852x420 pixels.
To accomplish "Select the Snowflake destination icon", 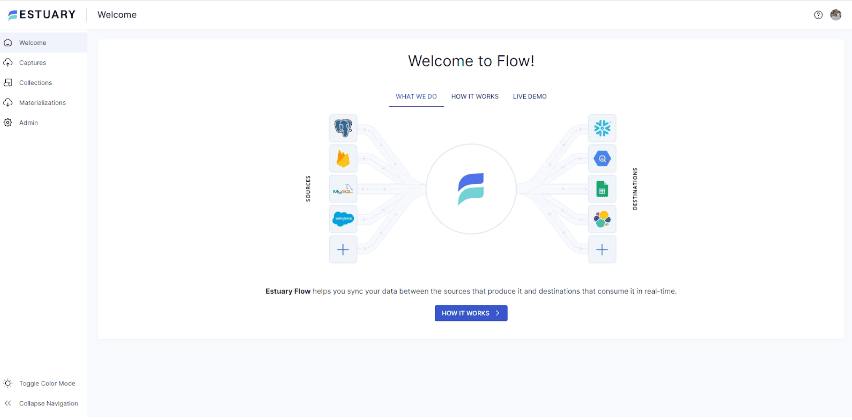I will pyautogui.click(x=602, y=128).
